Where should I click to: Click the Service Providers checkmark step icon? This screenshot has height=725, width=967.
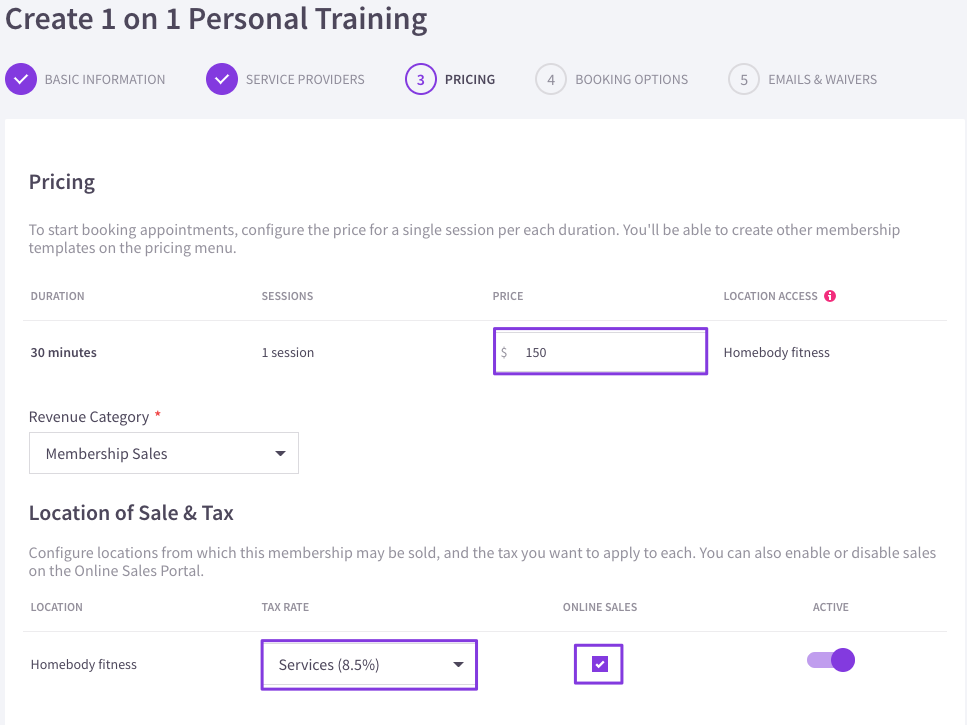[222, 80]
